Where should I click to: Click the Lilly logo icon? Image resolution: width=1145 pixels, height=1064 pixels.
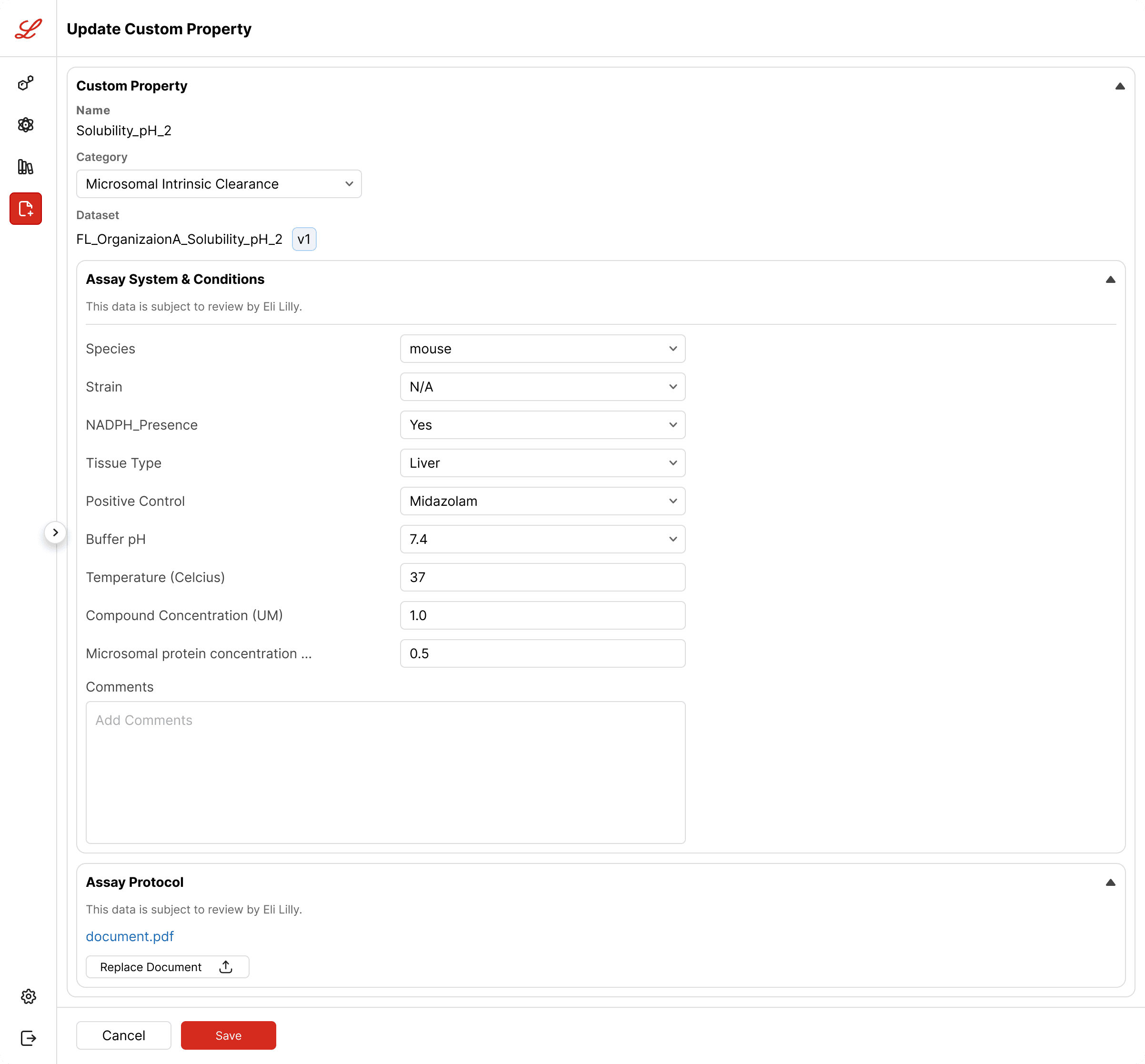pyautogui.click(x=28, y=28)
